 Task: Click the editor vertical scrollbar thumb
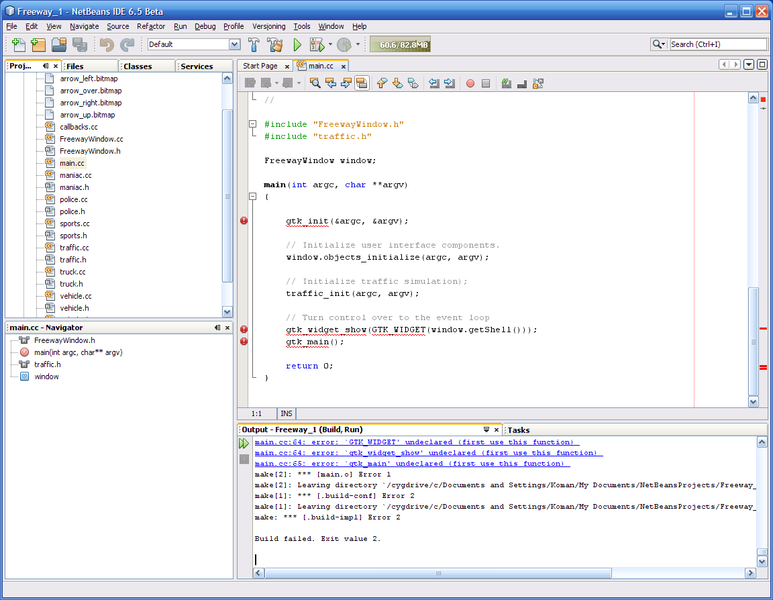click(753, 341)
